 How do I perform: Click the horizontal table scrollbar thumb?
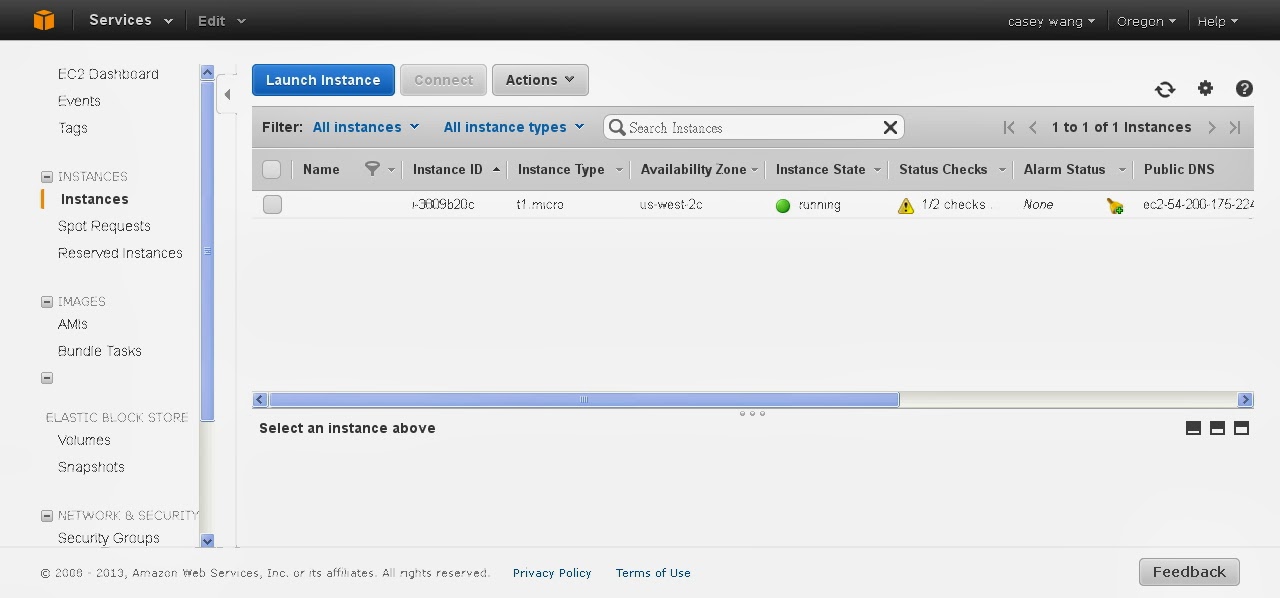tap(584, 400)
